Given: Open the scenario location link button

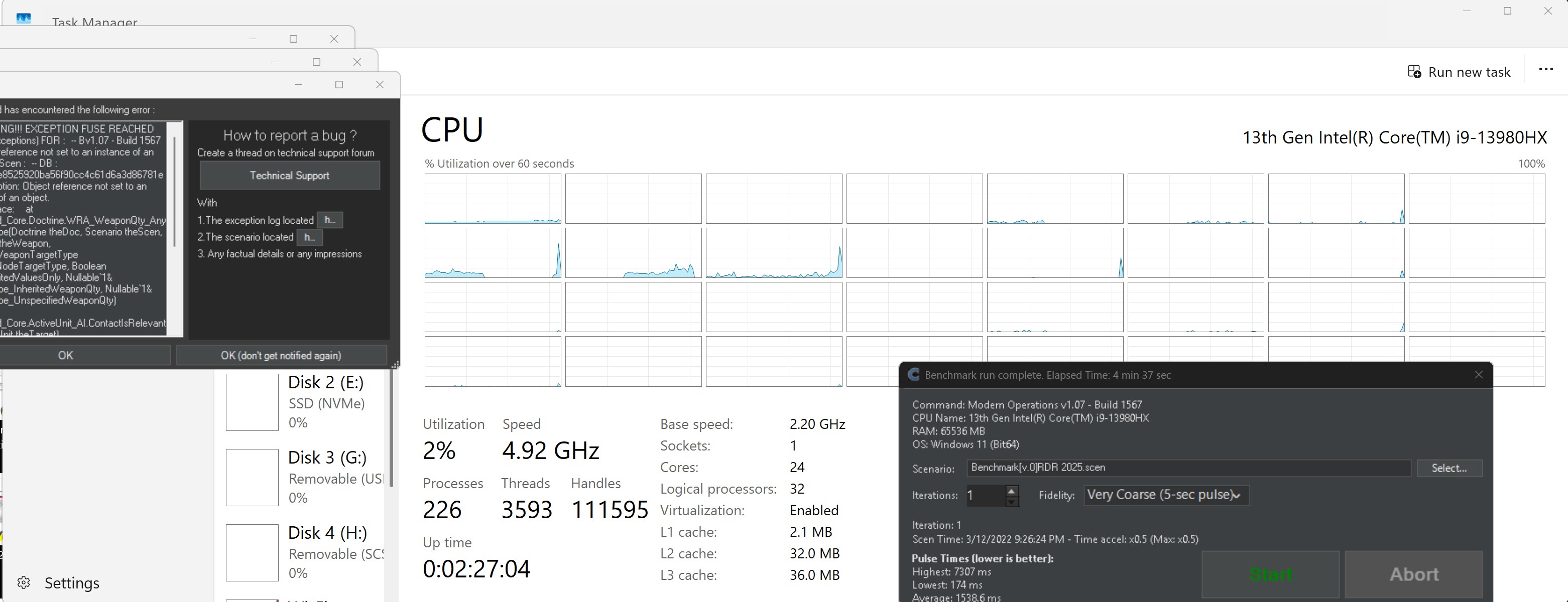Looking at the screenshot, I should click(310, 237).
